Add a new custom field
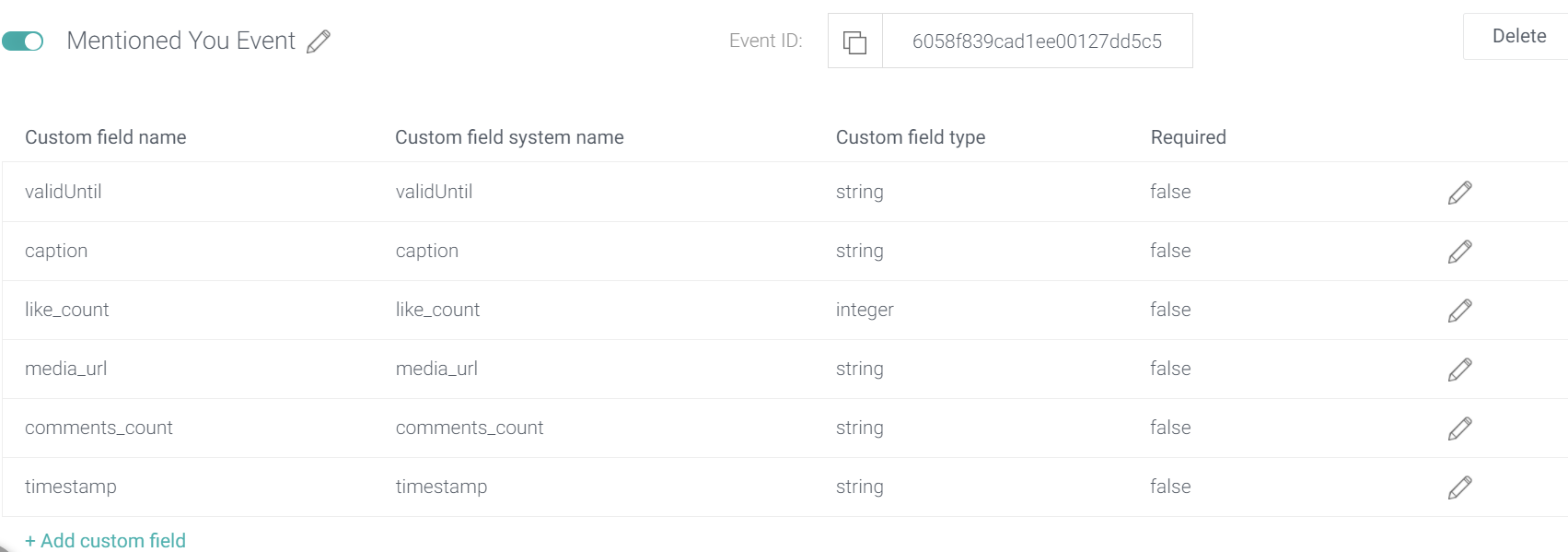The width and height of the screenshot is (1568, 552). [105, 541]
